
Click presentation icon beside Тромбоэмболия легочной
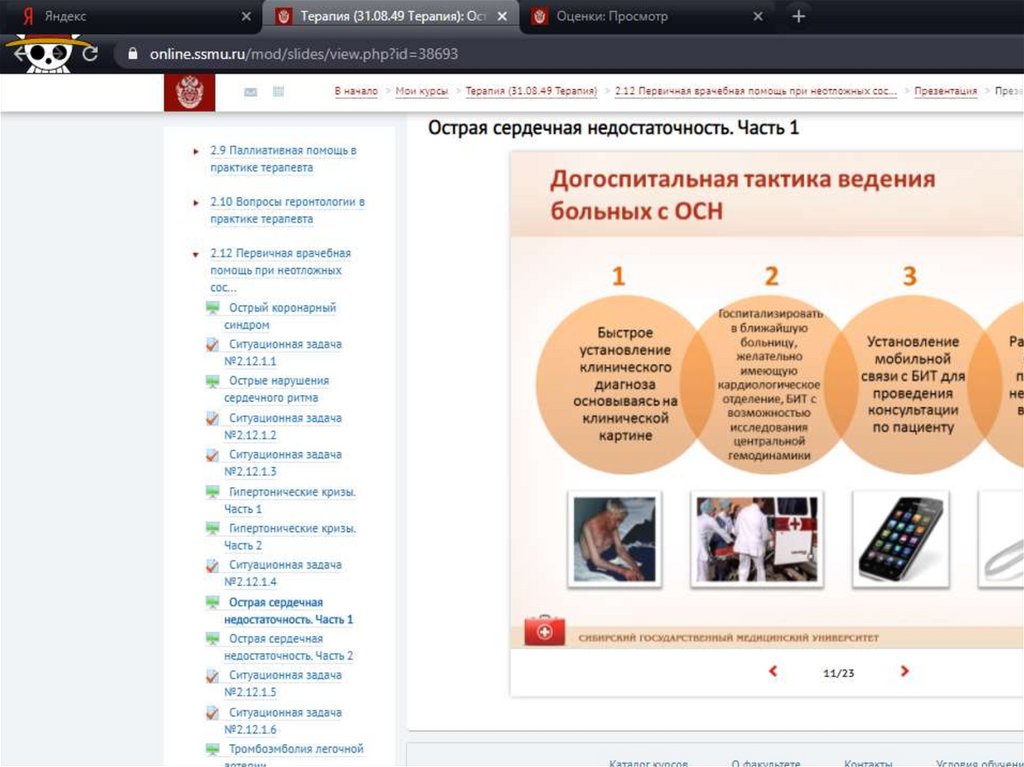click(x=213, y=749)
